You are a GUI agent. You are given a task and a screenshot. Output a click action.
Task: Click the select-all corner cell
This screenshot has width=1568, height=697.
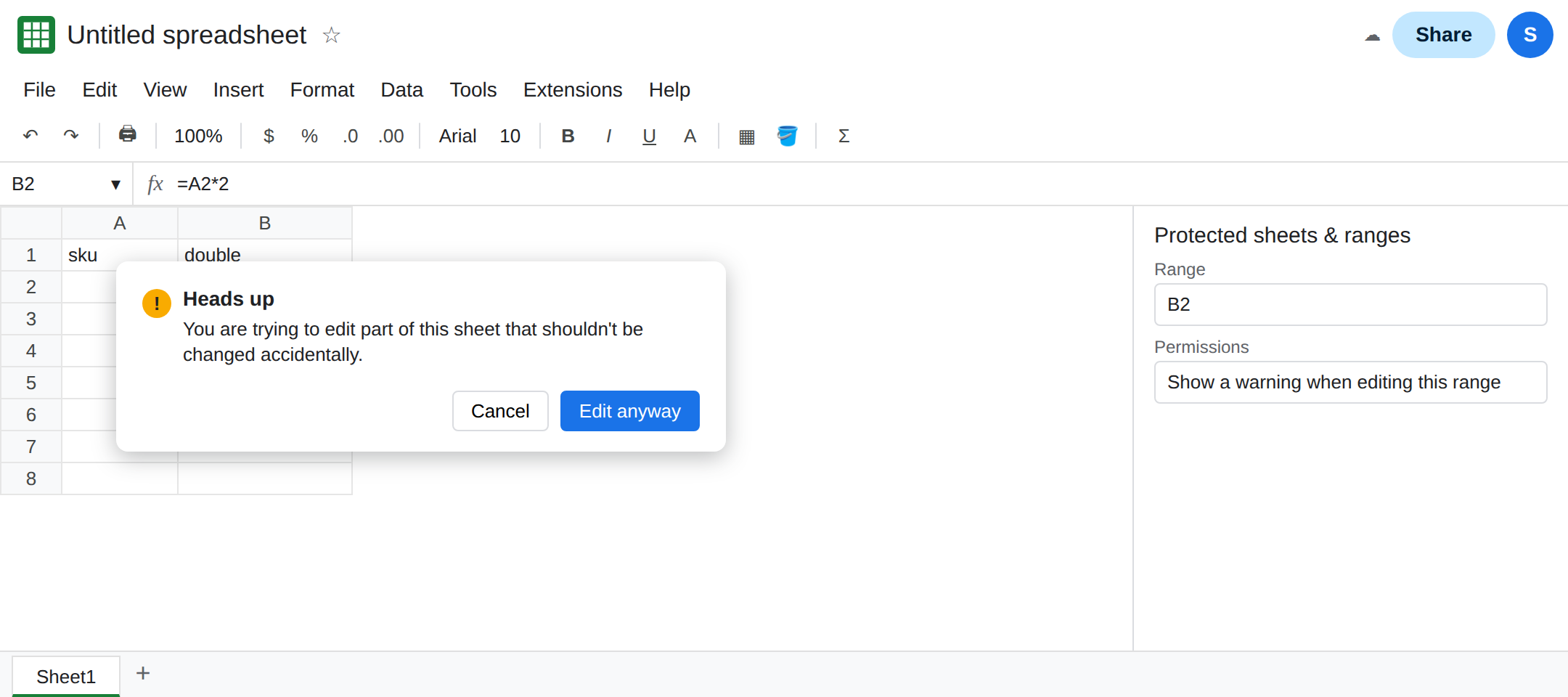coord(31,223)
